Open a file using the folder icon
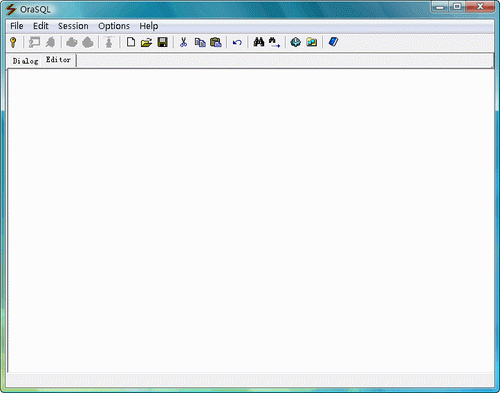Image resolution: width=500 pixels, height=393 pixels. (146, 42)
